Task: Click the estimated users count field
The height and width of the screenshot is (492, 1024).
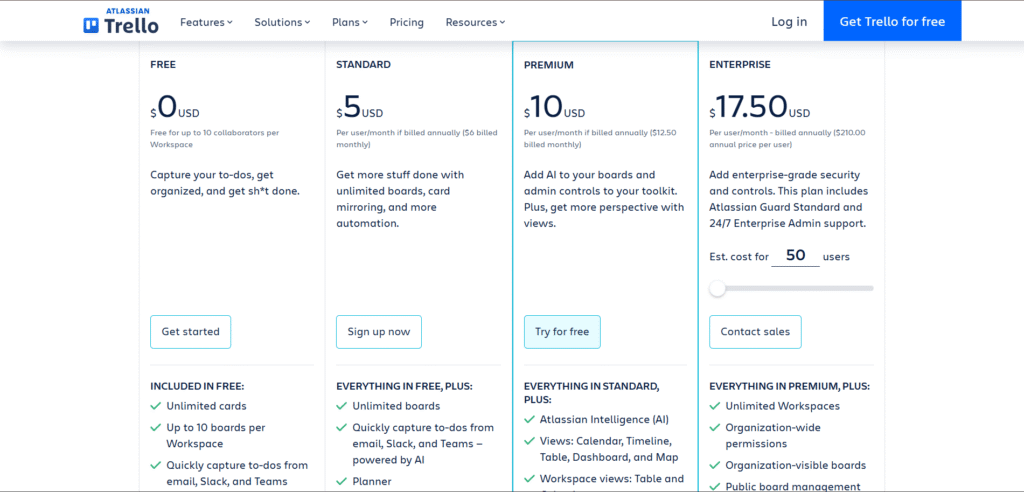Action: pyautogui.click(x=795, y=255)
